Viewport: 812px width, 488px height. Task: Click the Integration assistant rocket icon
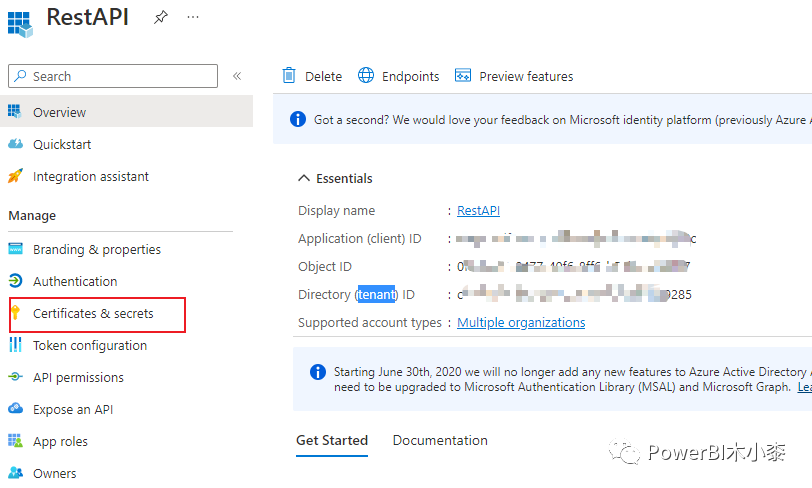click(x=15, y=176)
